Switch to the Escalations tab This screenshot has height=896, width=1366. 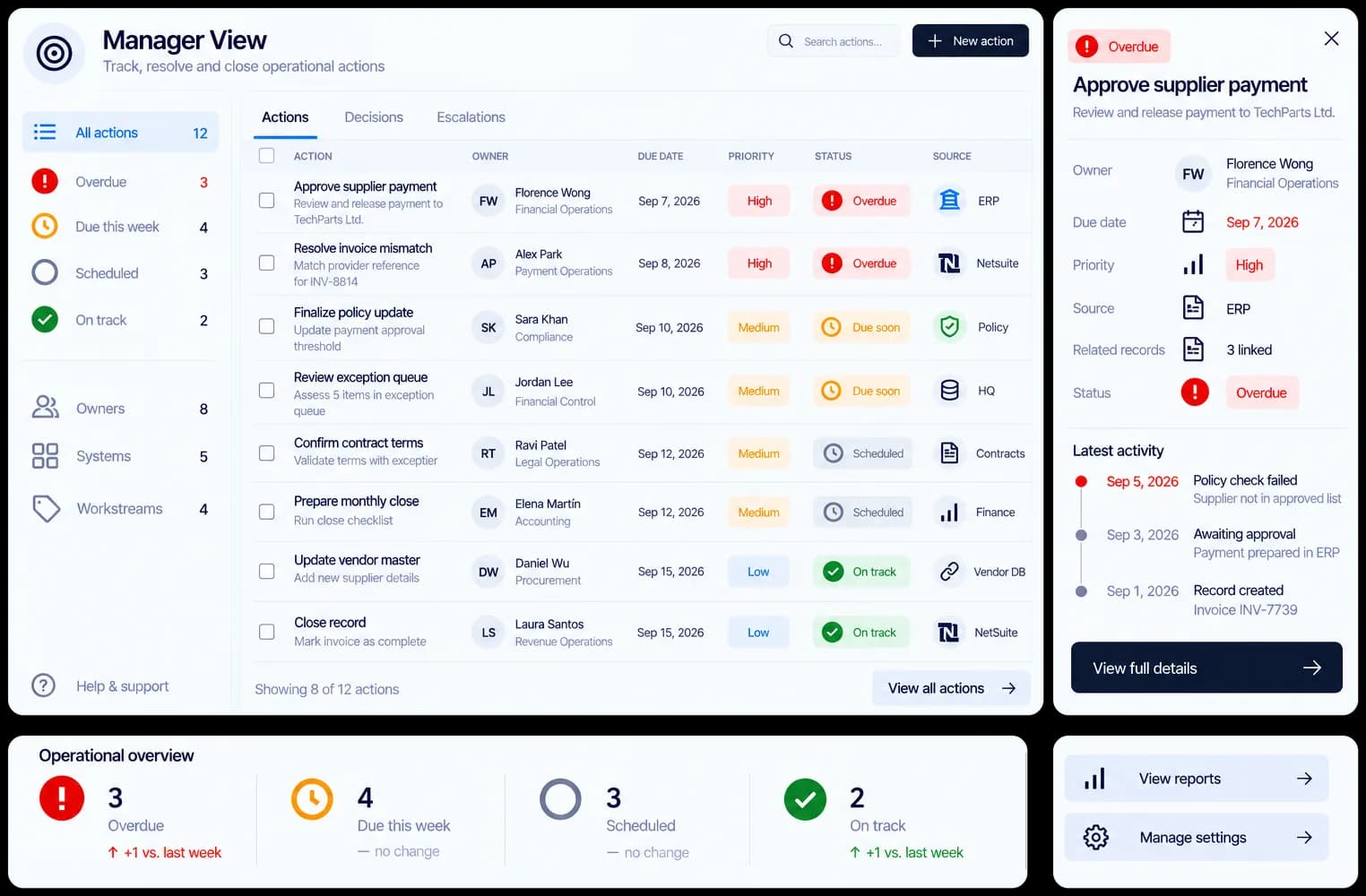[471, 116]
